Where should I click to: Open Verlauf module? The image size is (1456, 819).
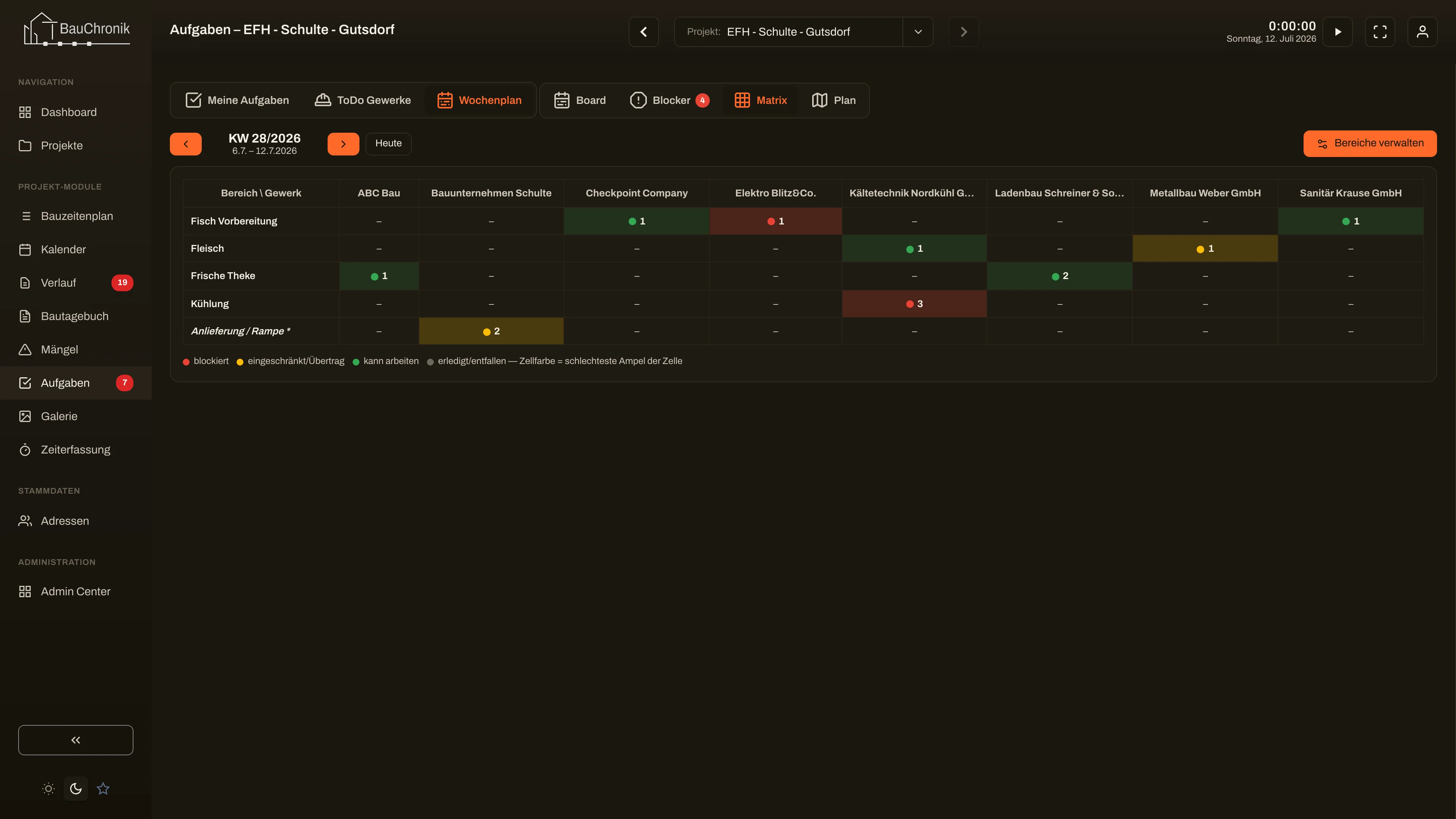pyautogui.click(x=76, y=282)
